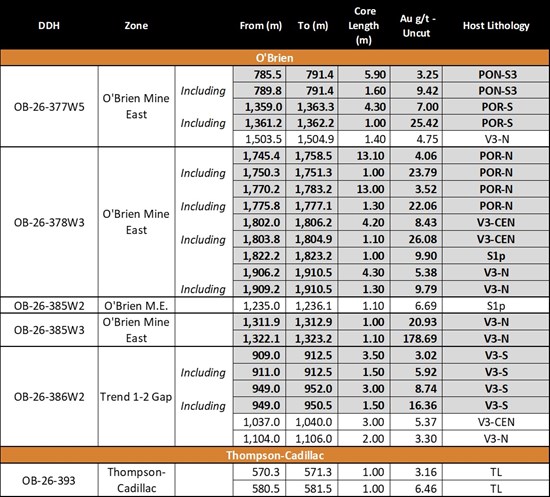Click the Core Length (m) header
Image resolution: width=550 pixels, height=497 pixels.
[364, 26]
